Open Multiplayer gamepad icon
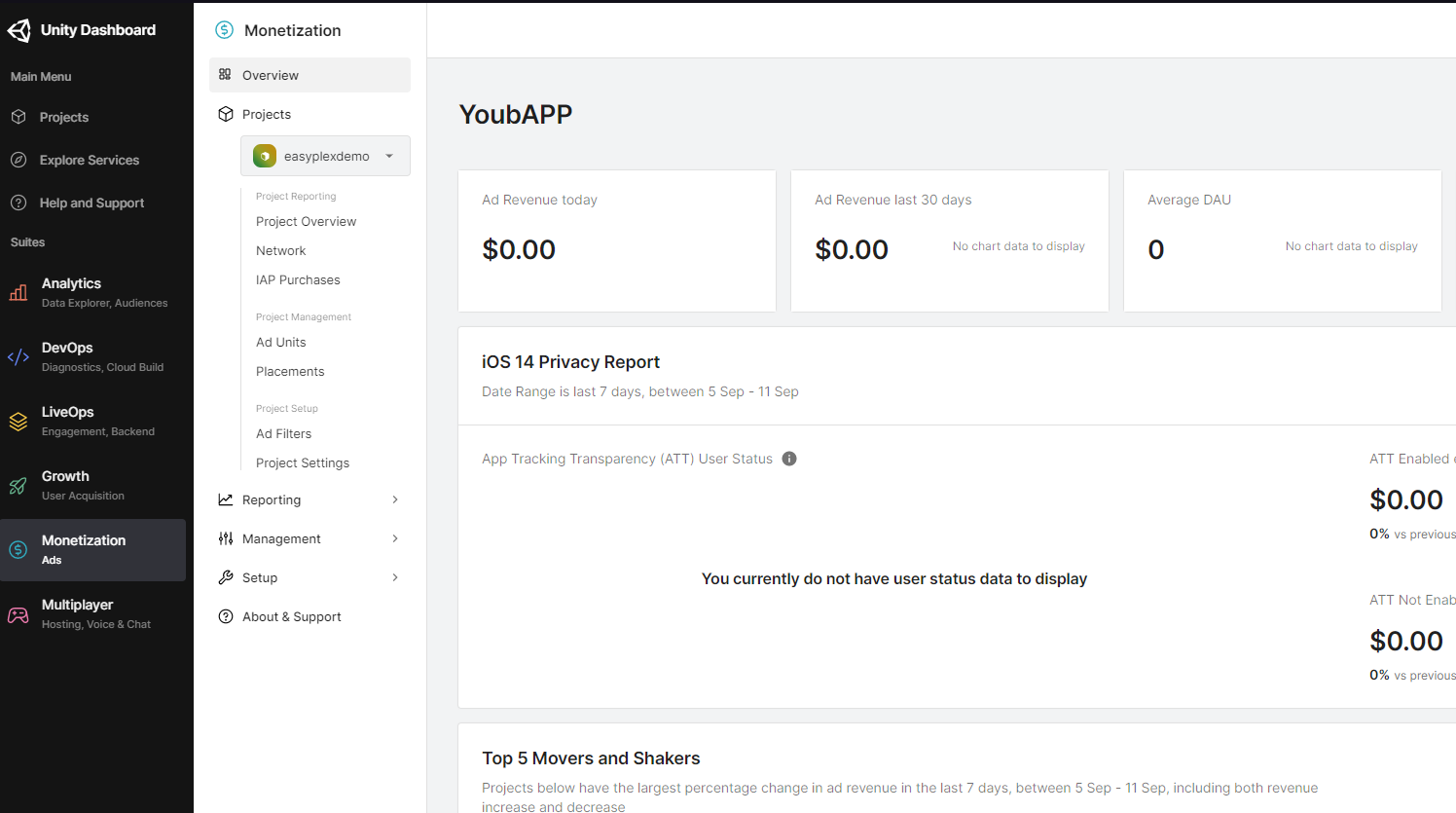 pos(18,614)
